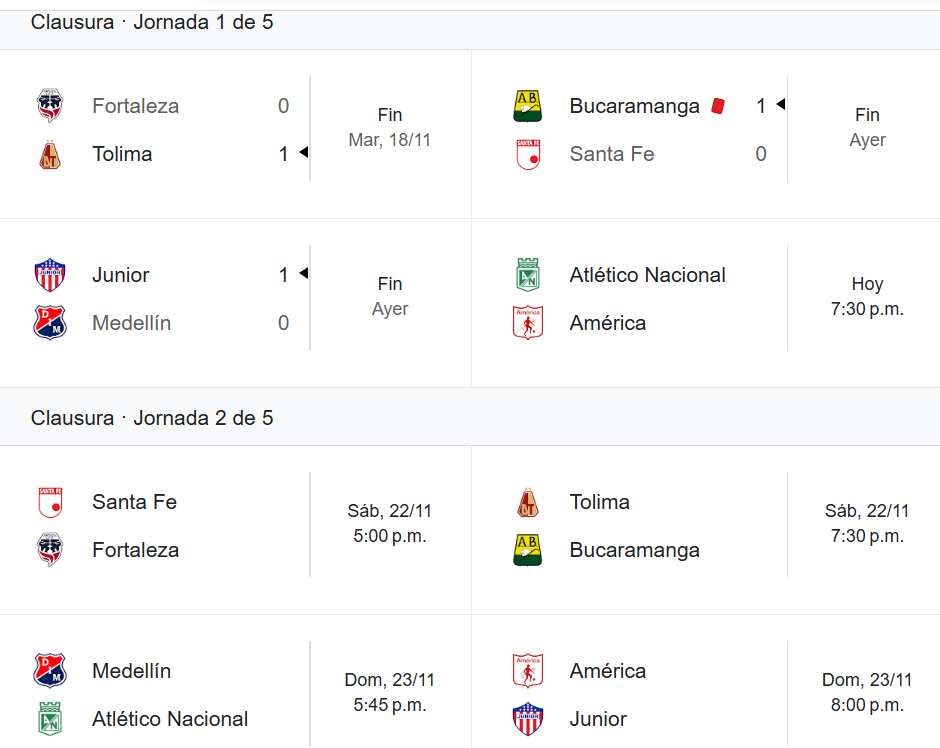Image resolution: width=940 pixels, height=748 pixels.
Task: Select the Dom 23/11 8:00 p.m. kickoff
Action: tap(867, 693)
